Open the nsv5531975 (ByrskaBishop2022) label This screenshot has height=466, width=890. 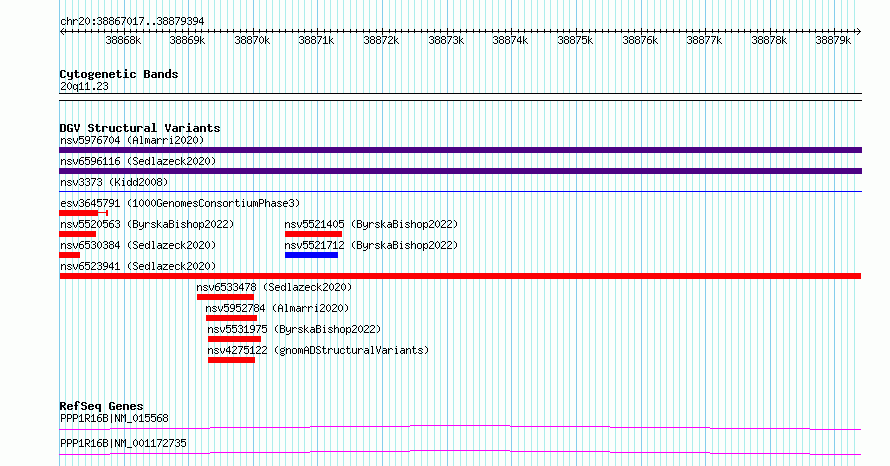click(x=294, y=329)
